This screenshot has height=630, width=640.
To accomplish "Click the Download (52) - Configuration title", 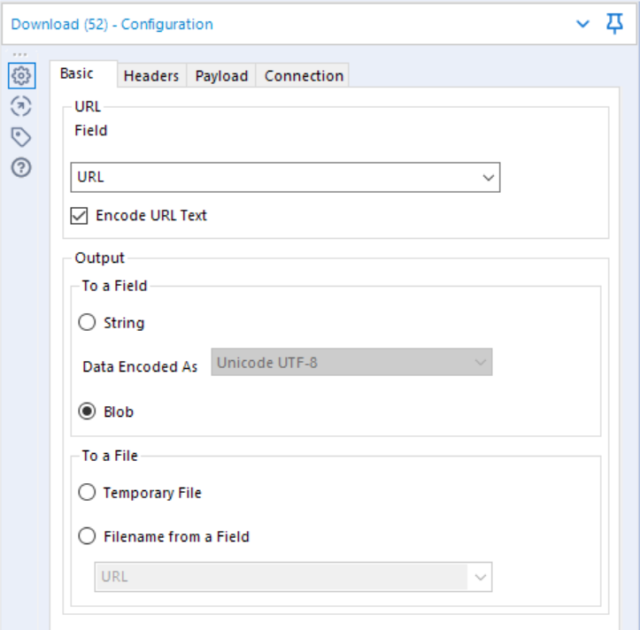I will click(112, 24).
